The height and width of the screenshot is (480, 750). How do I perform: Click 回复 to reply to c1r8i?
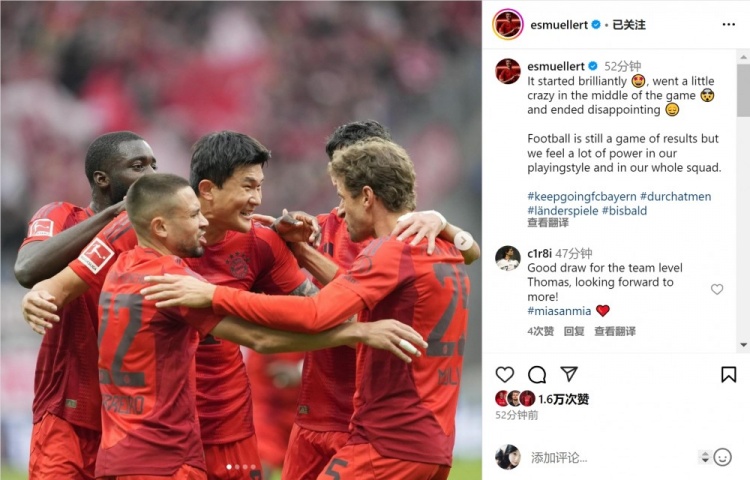pos(574,331)
